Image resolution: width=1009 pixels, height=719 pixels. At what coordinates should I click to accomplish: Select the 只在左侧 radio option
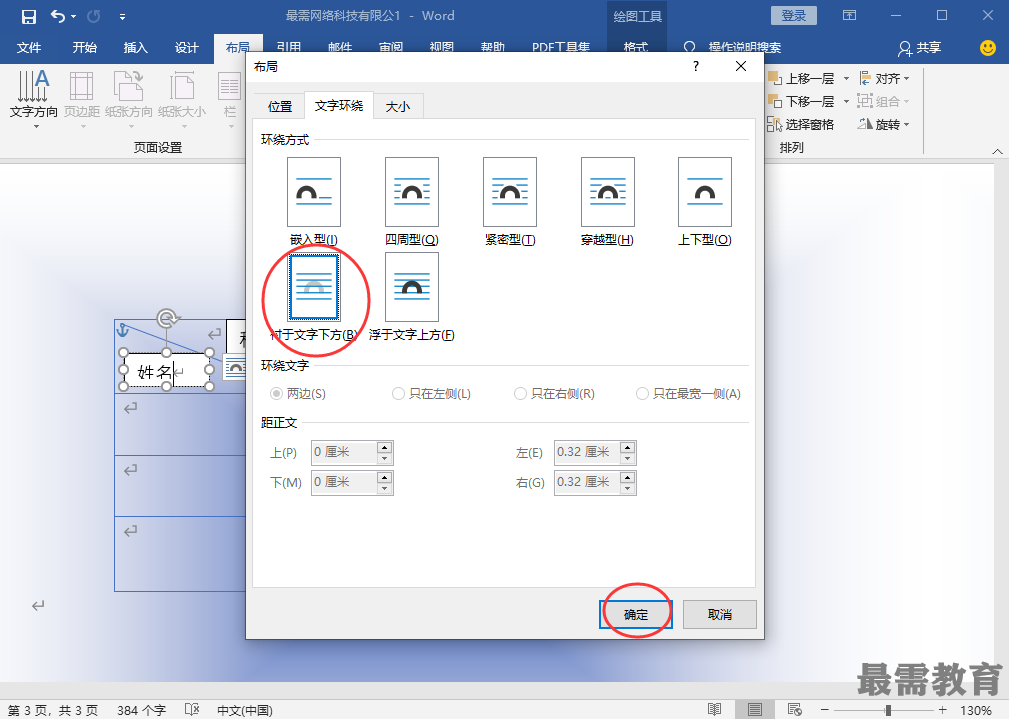431,393
